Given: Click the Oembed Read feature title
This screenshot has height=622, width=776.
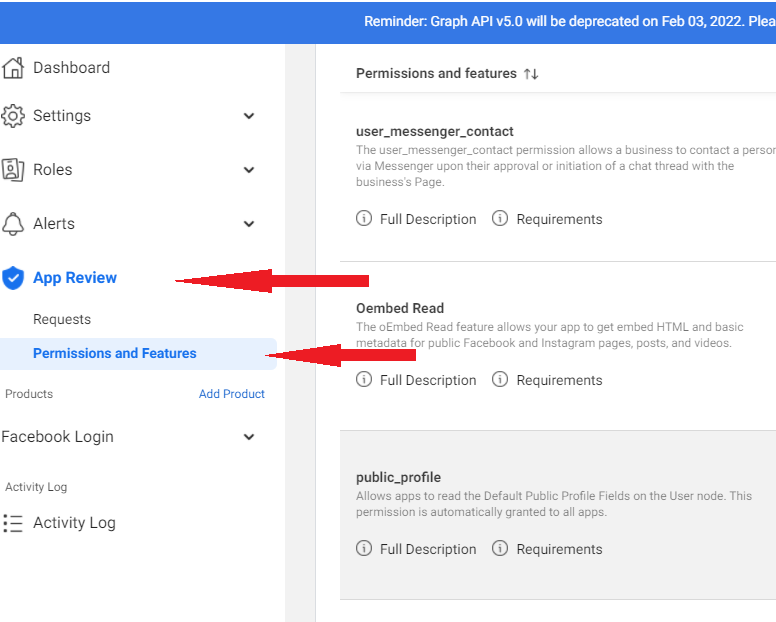Looking at the screenshot, I should [400, 308].
